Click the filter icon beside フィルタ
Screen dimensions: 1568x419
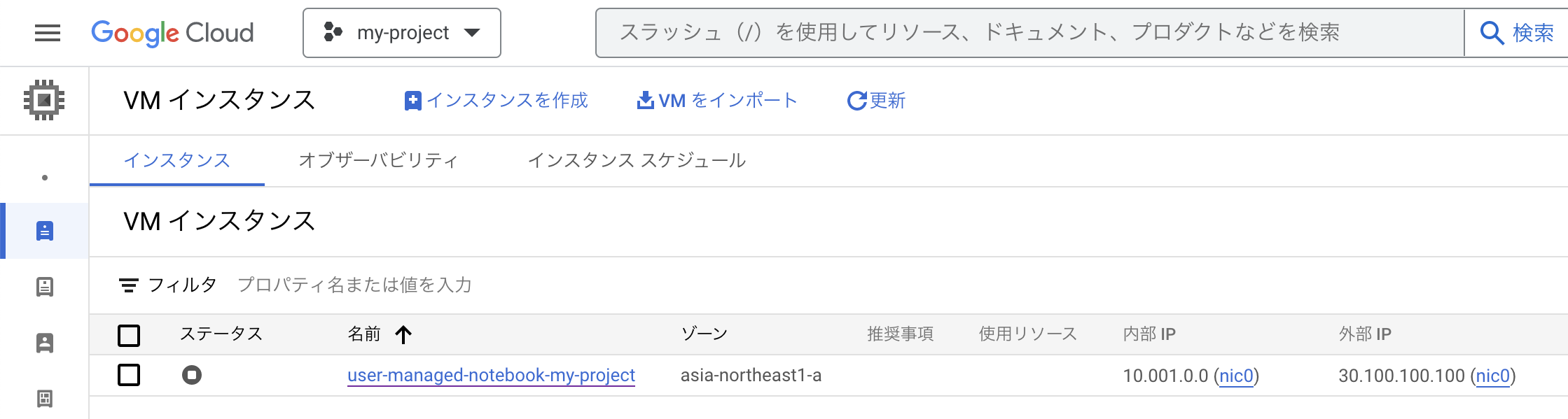point(129,285)
